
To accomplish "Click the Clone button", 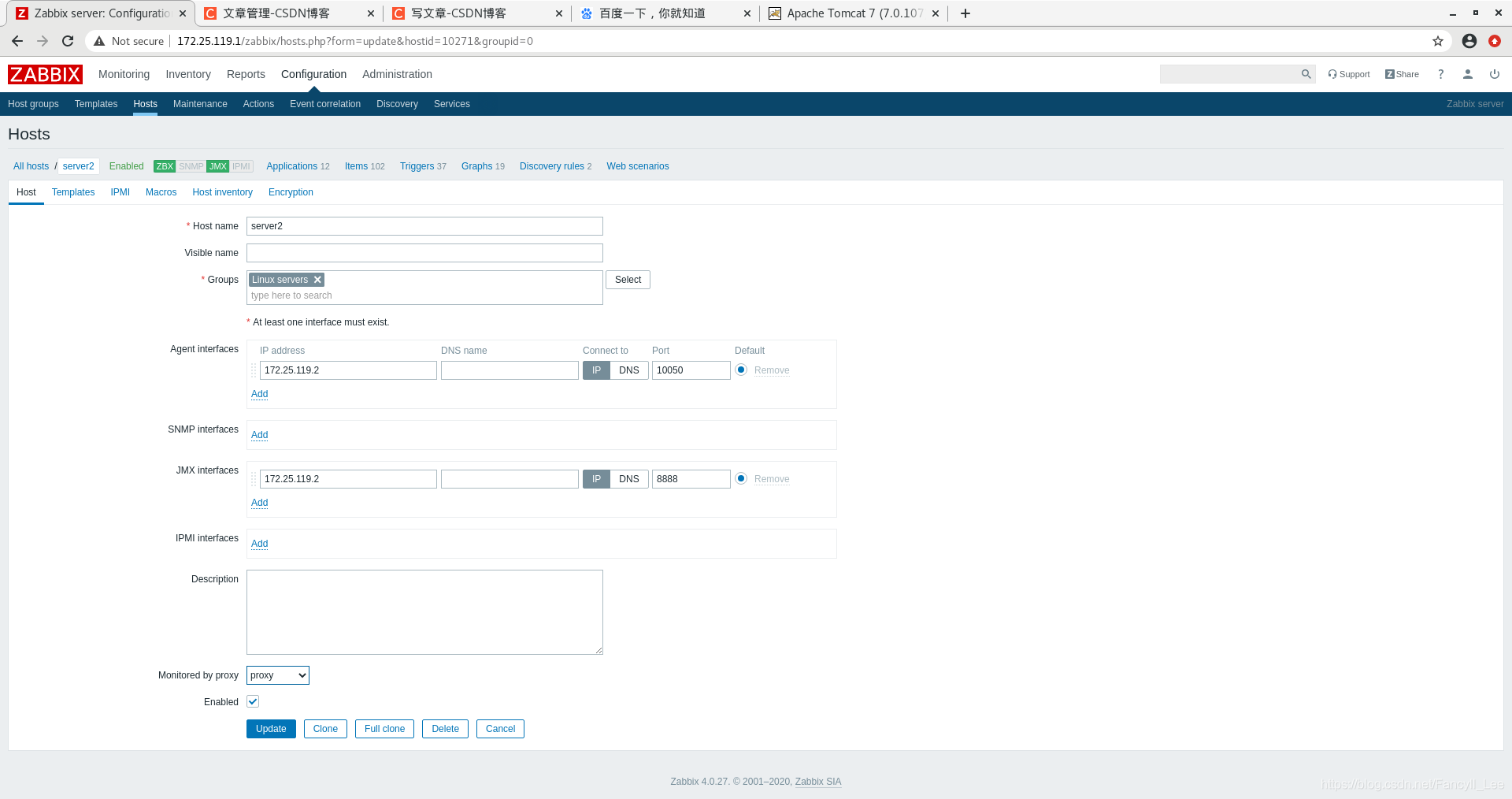I will 325,729.
